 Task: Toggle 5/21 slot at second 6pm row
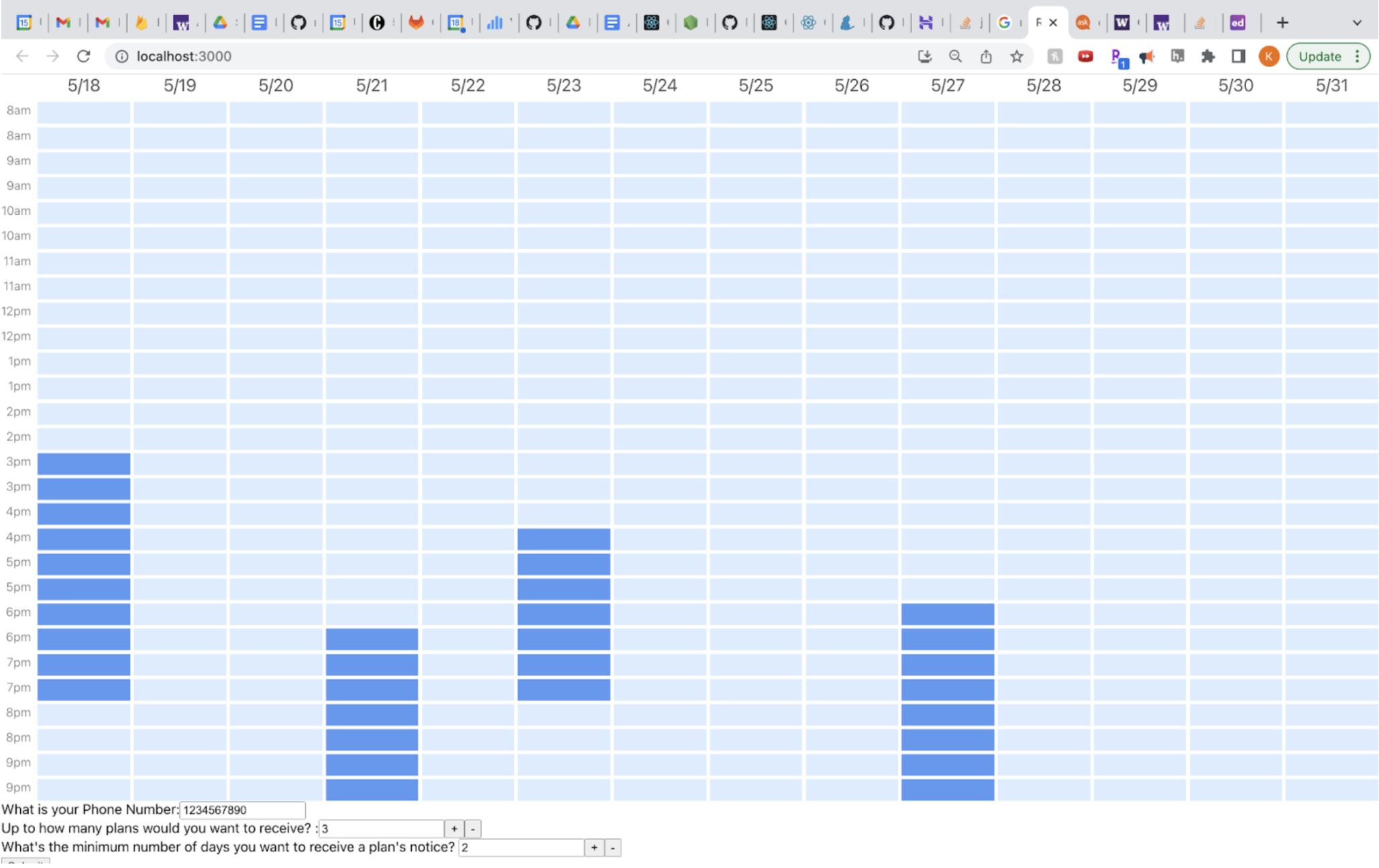pyautogui.click(x=372, y=639)
